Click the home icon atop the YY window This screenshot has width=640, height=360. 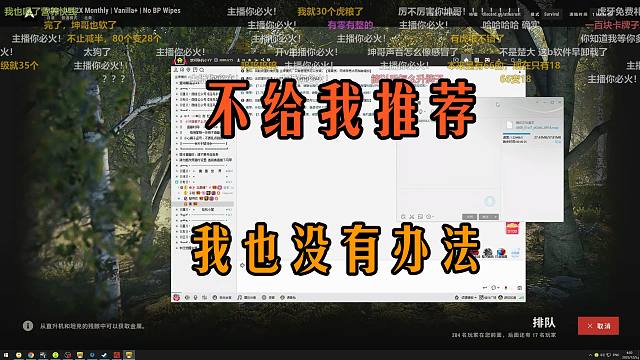[x=179, y=60]
